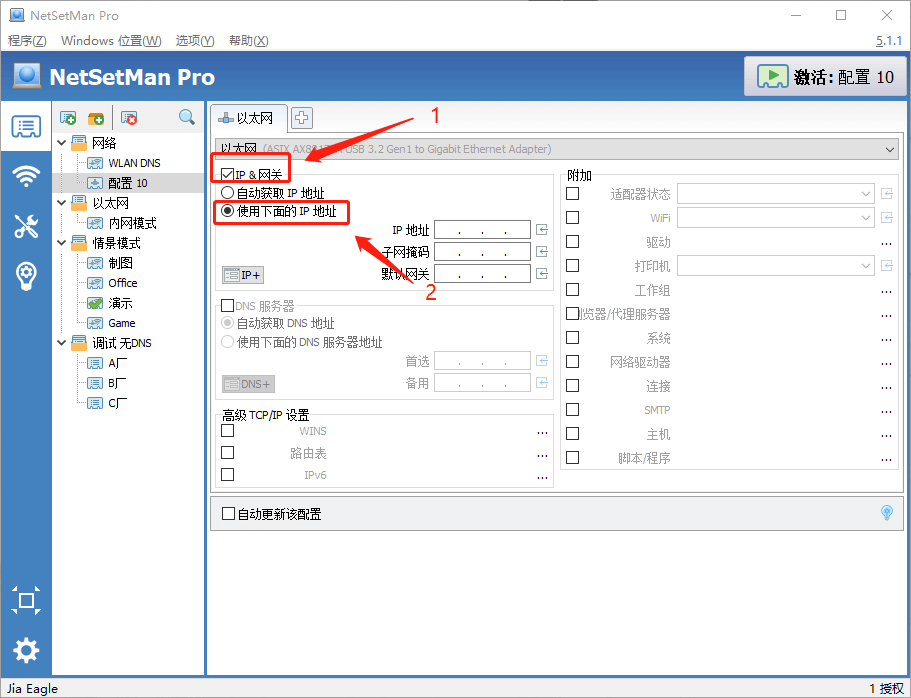Viewport: 911px width, 698px height.
Task: Uncheck the IP & 网关 checkbox
Action: tap(228, 174)
